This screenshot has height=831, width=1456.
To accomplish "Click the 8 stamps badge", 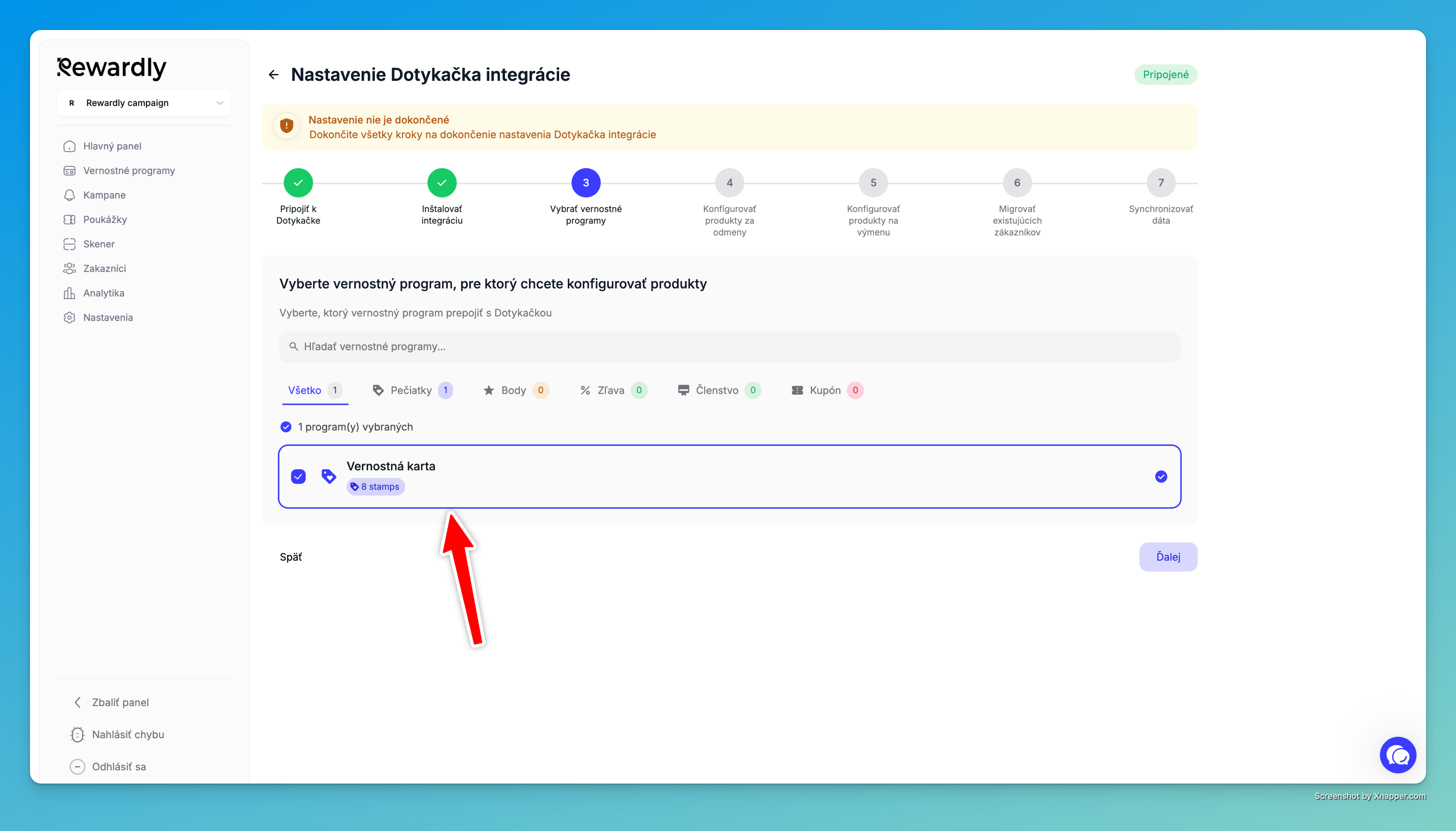I will click(376, 487).
